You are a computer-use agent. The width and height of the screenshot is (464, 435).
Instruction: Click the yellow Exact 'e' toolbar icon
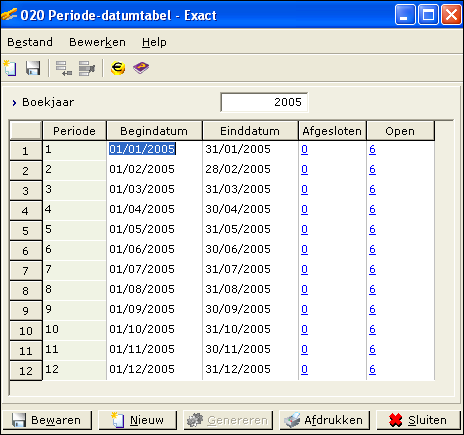(x=118, y=68)
